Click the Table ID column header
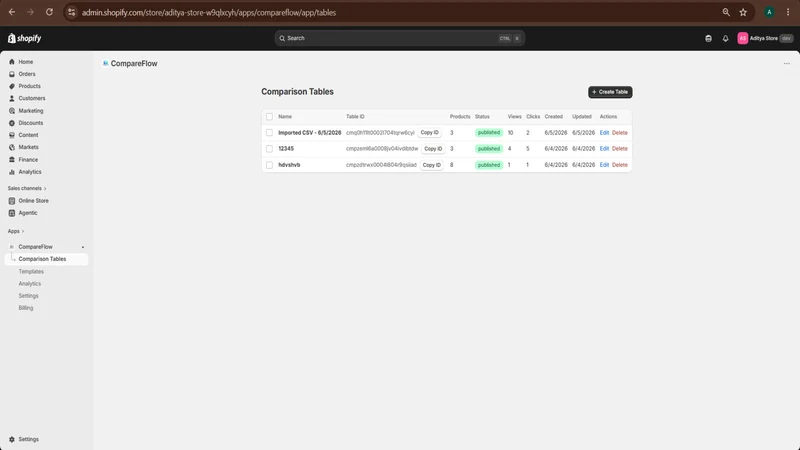 (355, 117)
